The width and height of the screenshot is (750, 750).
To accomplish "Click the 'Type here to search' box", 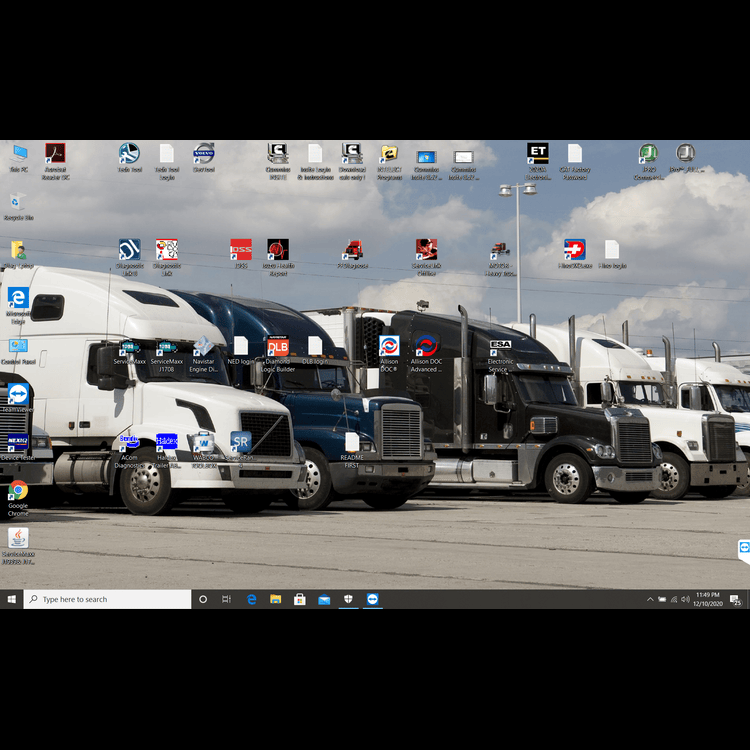I will [107, 599].
